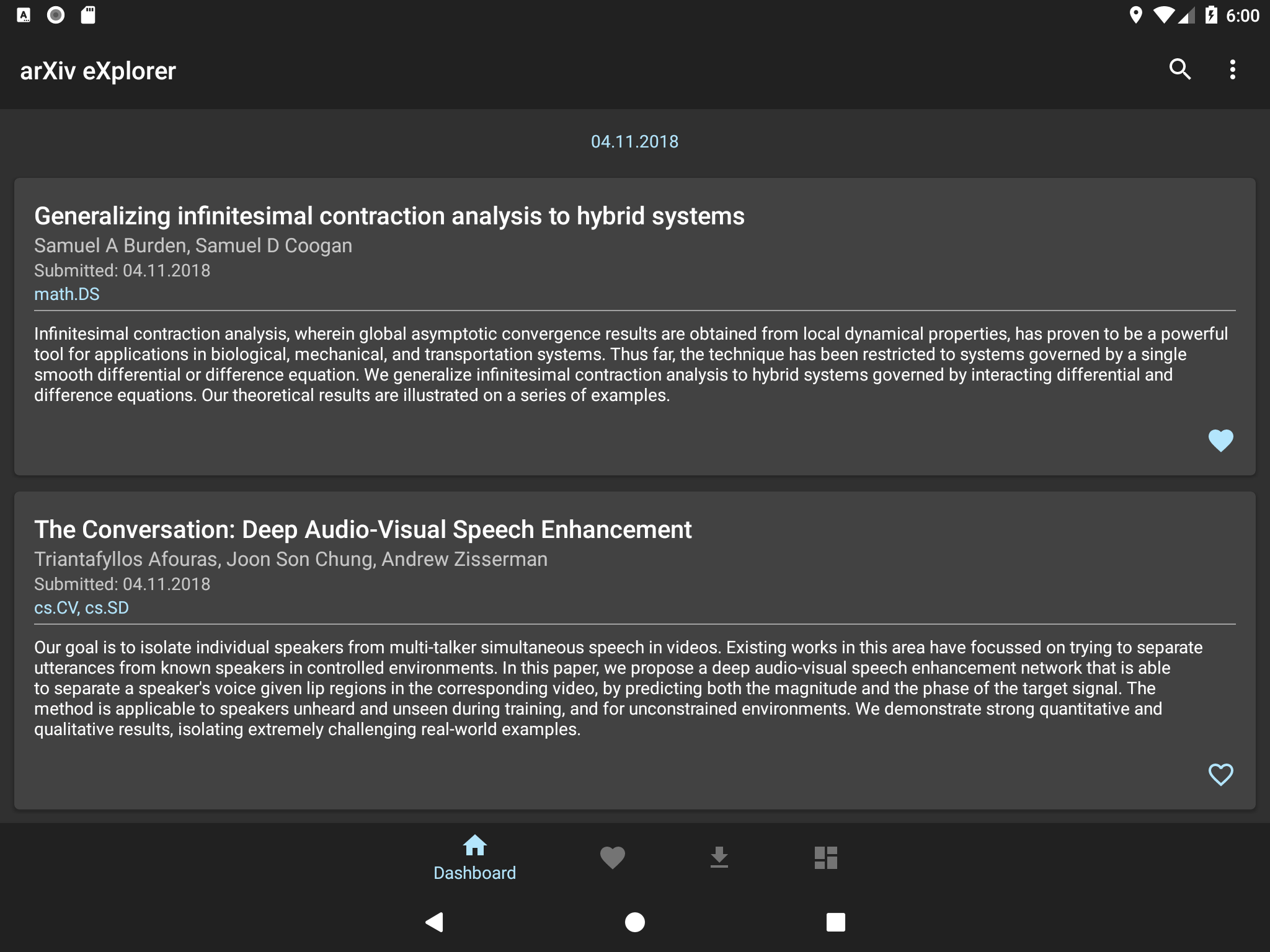Open the three-dot overflow menu
Screen dimensions: 1270x952
(x=1232, y=69)
